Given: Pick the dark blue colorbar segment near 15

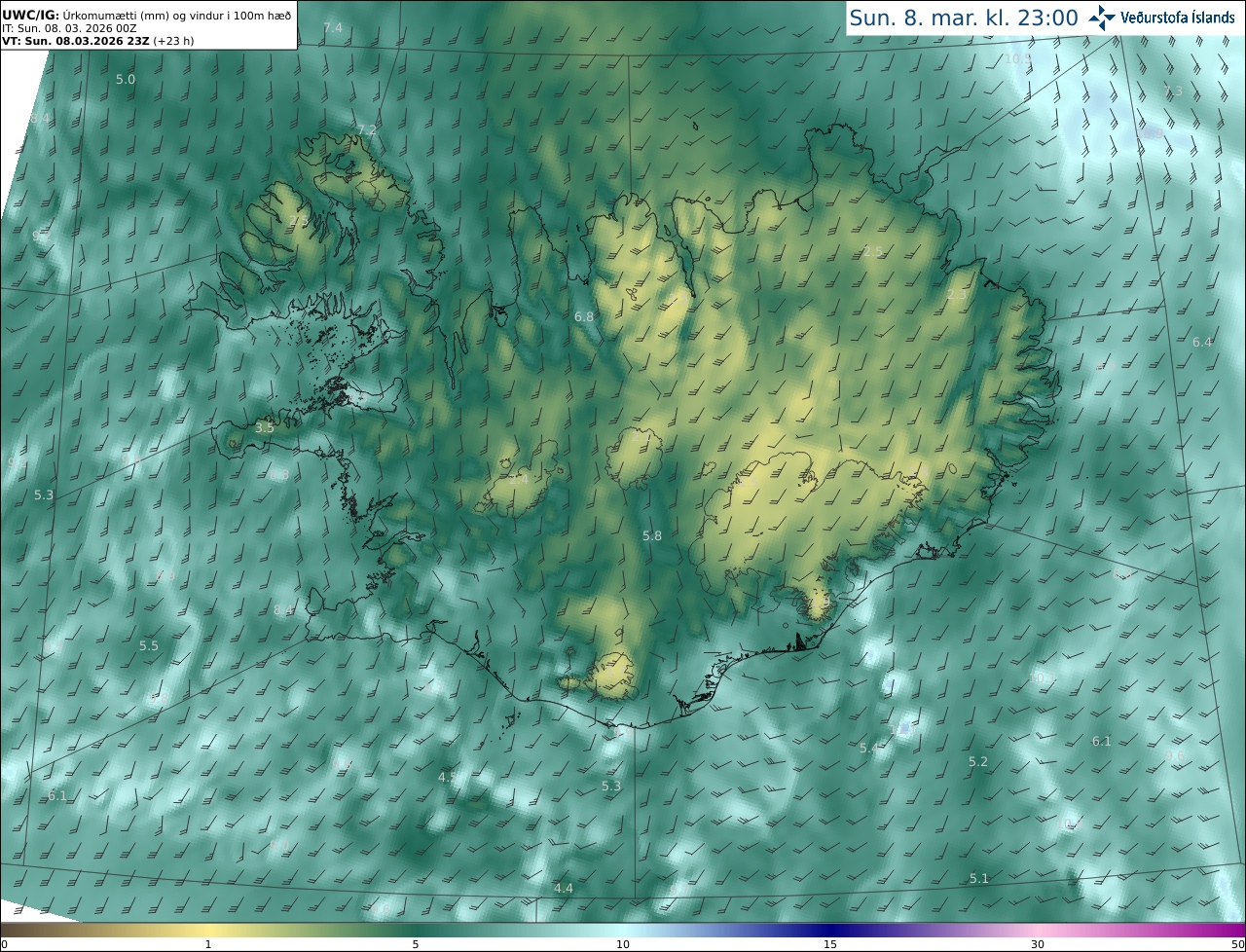Looking at the screenshot, I should click(x=830, y=930).
